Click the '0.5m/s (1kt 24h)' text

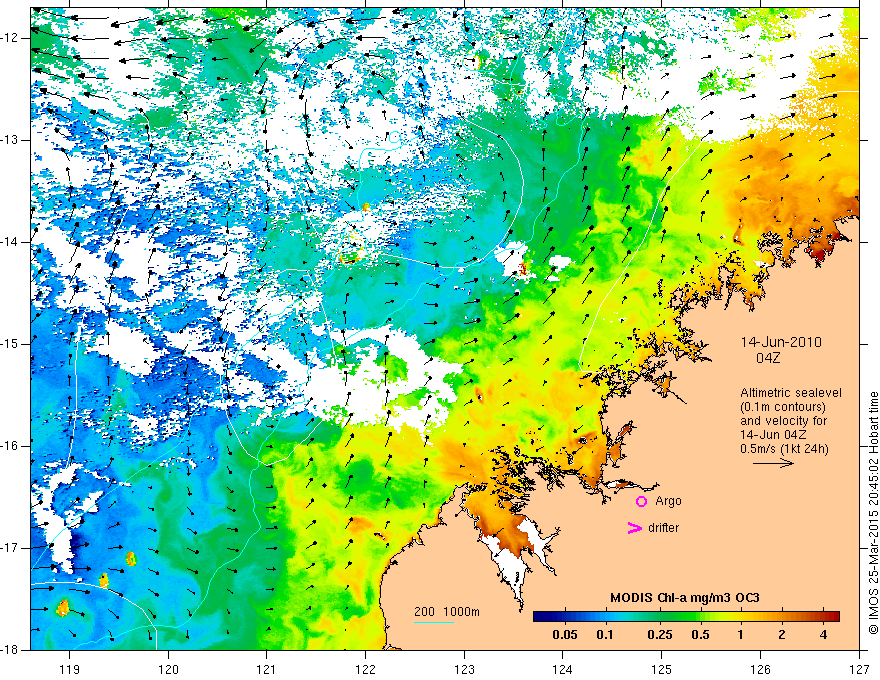784,449
